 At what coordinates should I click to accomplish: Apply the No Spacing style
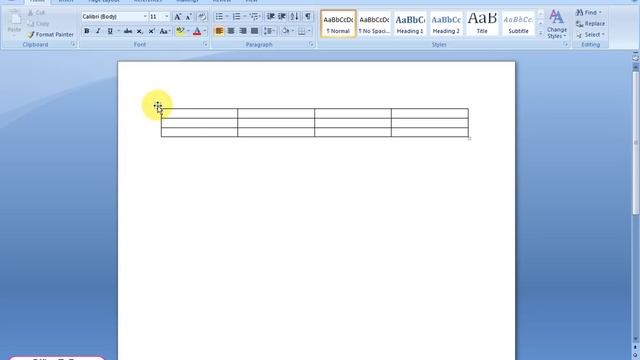coord(374,24)
